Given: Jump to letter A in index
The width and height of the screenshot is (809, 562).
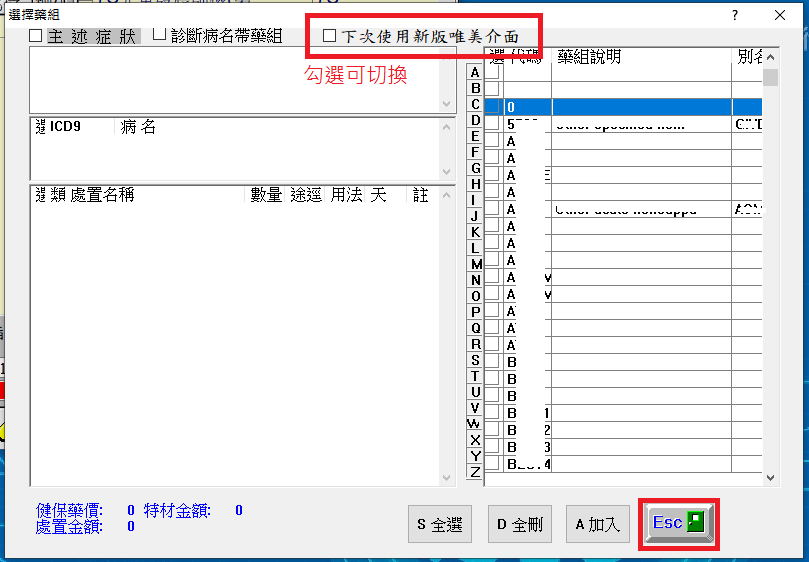Looking at the screenshot, I should (x=475, y=73).
